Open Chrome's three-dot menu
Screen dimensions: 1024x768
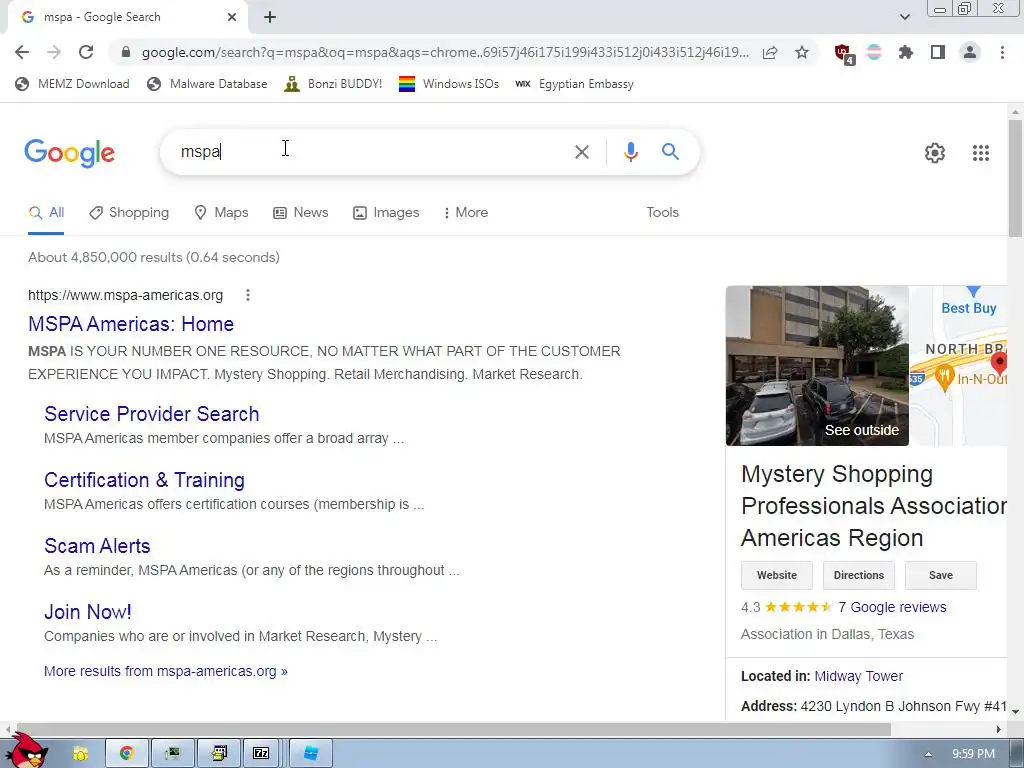point(1002,52)
